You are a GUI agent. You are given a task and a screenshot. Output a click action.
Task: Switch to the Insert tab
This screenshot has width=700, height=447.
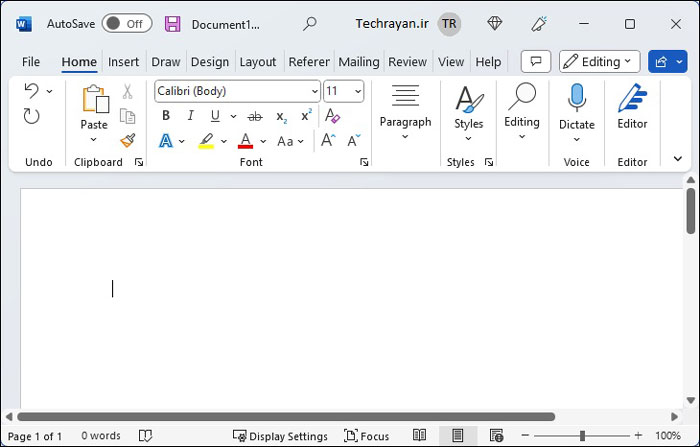123,62
